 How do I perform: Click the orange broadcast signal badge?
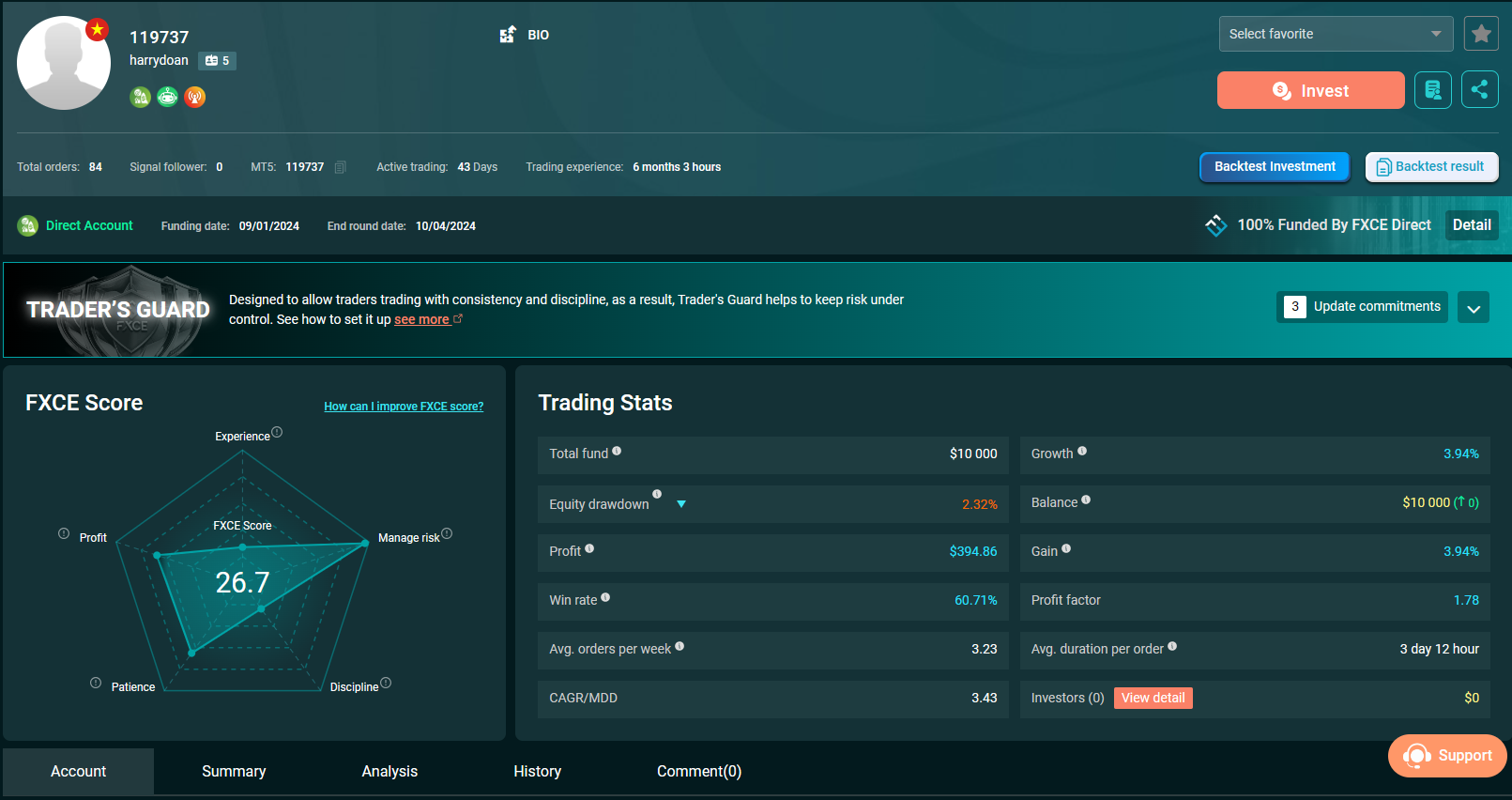[x=194, y=97]
